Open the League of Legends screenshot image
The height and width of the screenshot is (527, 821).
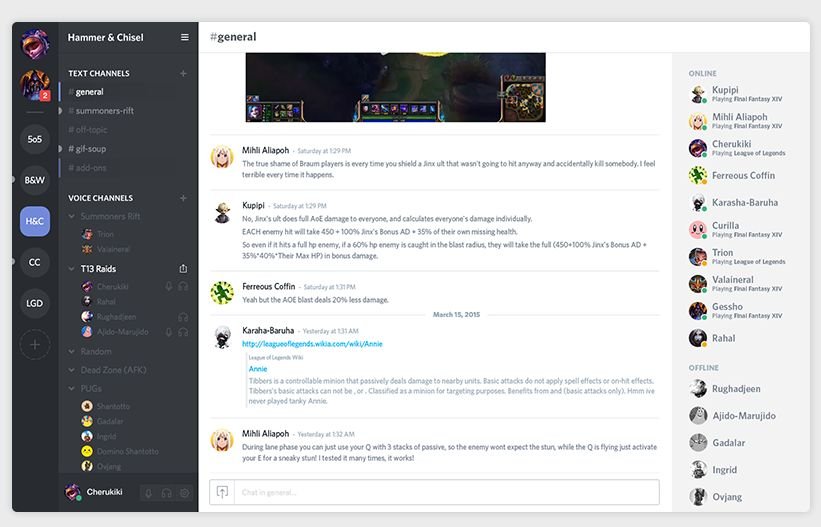[396, 87]
